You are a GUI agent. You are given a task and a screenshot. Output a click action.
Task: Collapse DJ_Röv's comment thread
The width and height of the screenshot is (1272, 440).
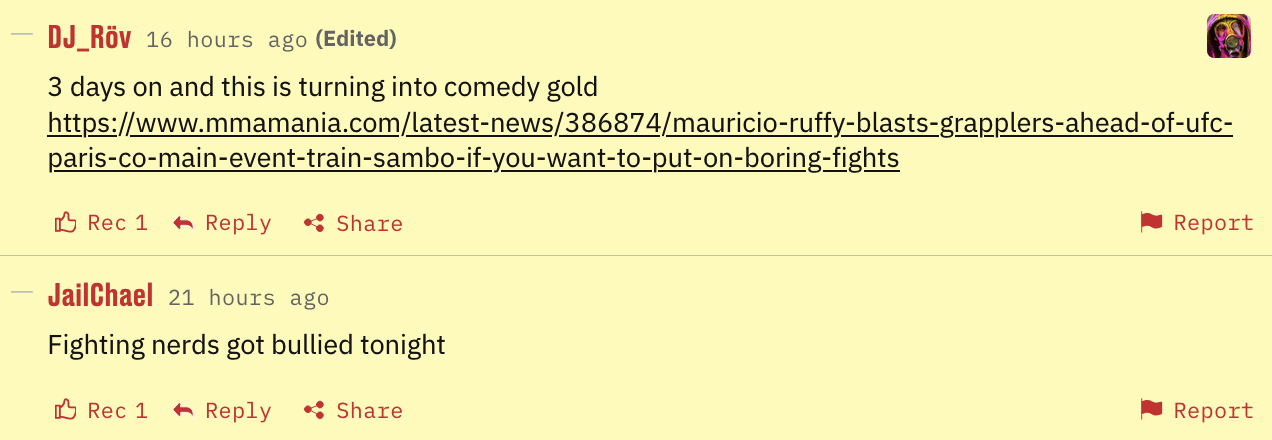click(x=22, y=34)
